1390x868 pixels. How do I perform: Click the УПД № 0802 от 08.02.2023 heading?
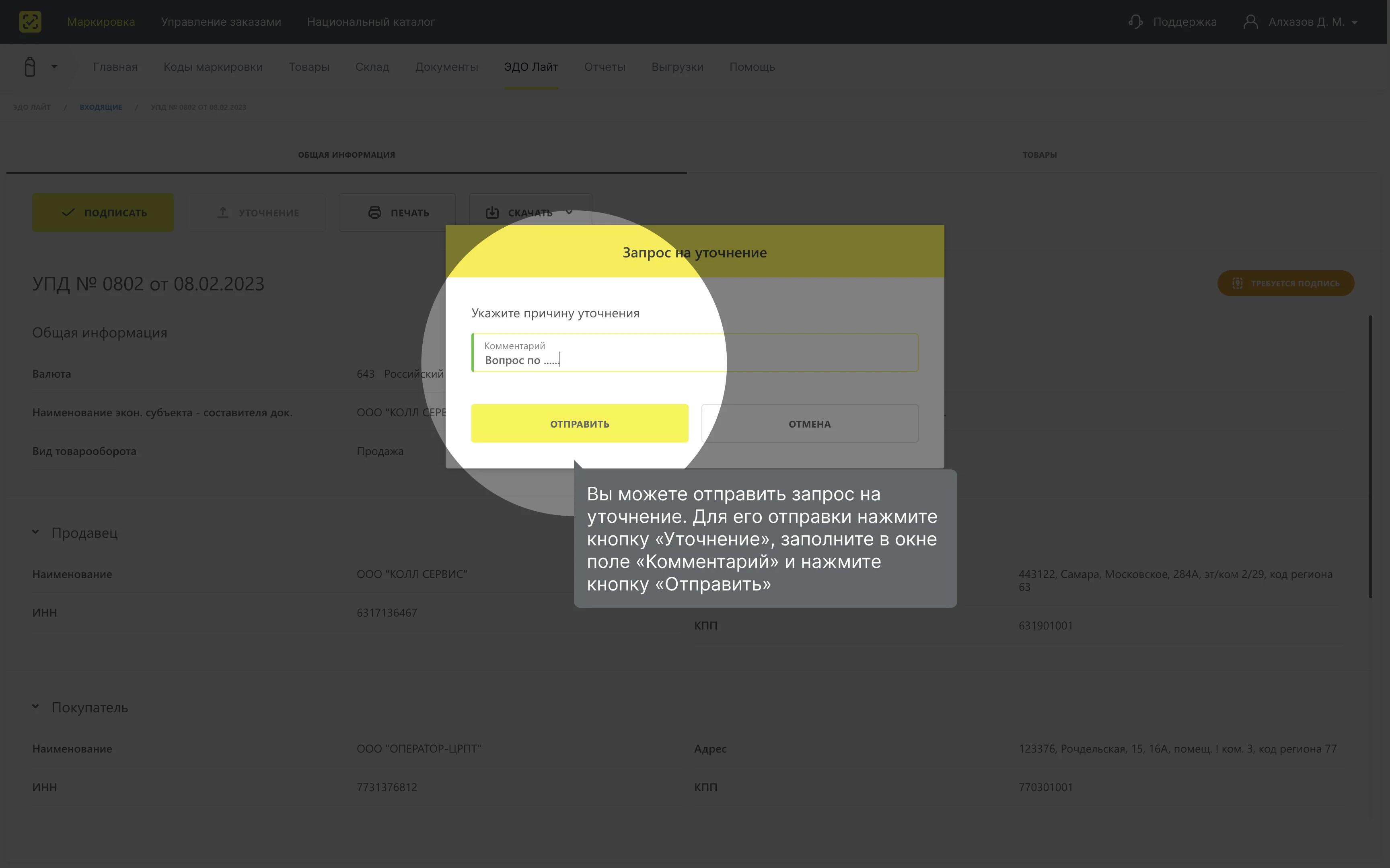click(x=148, y=284)
